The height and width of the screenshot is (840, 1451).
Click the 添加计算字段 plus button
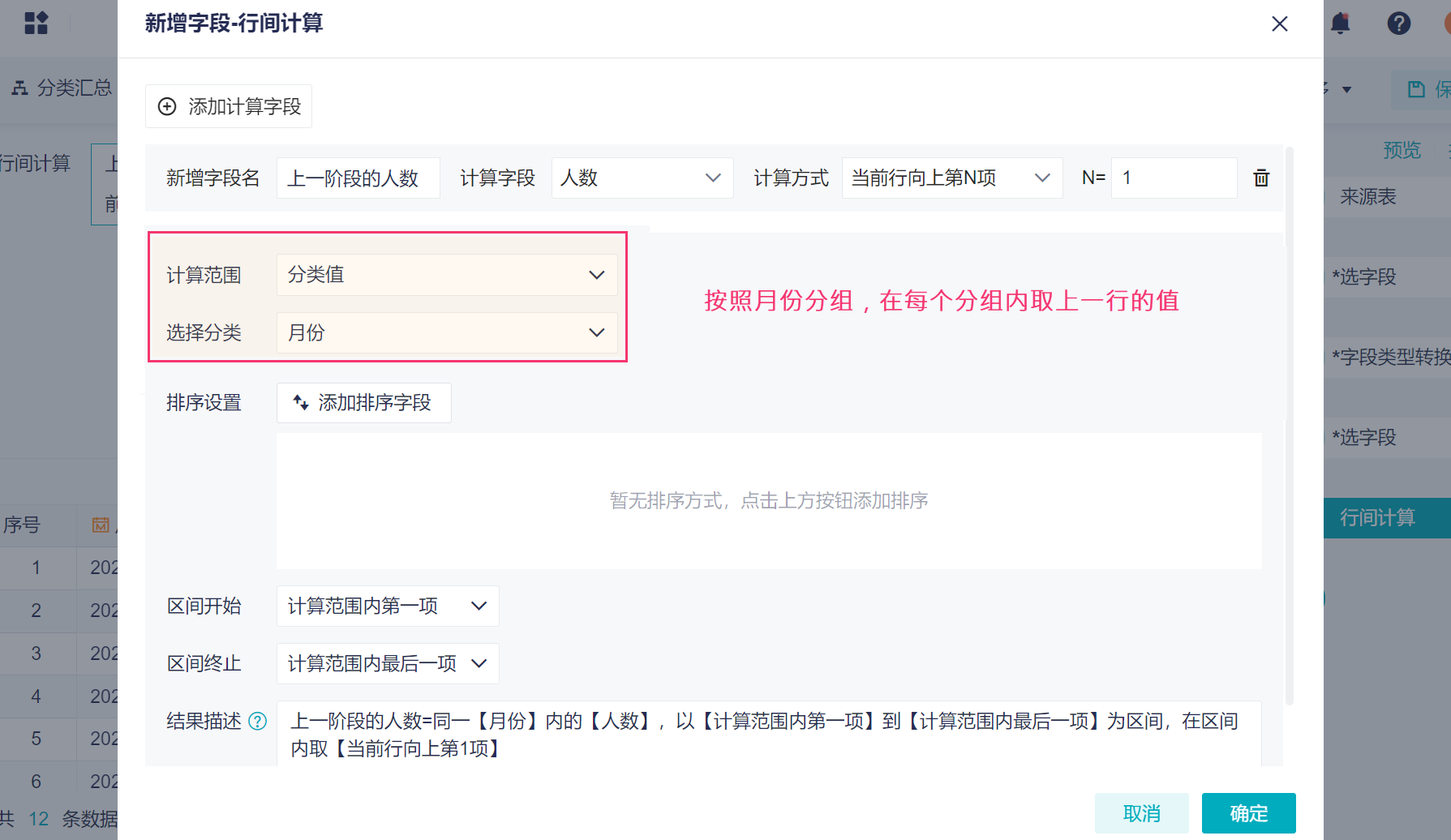click(229, 106)
